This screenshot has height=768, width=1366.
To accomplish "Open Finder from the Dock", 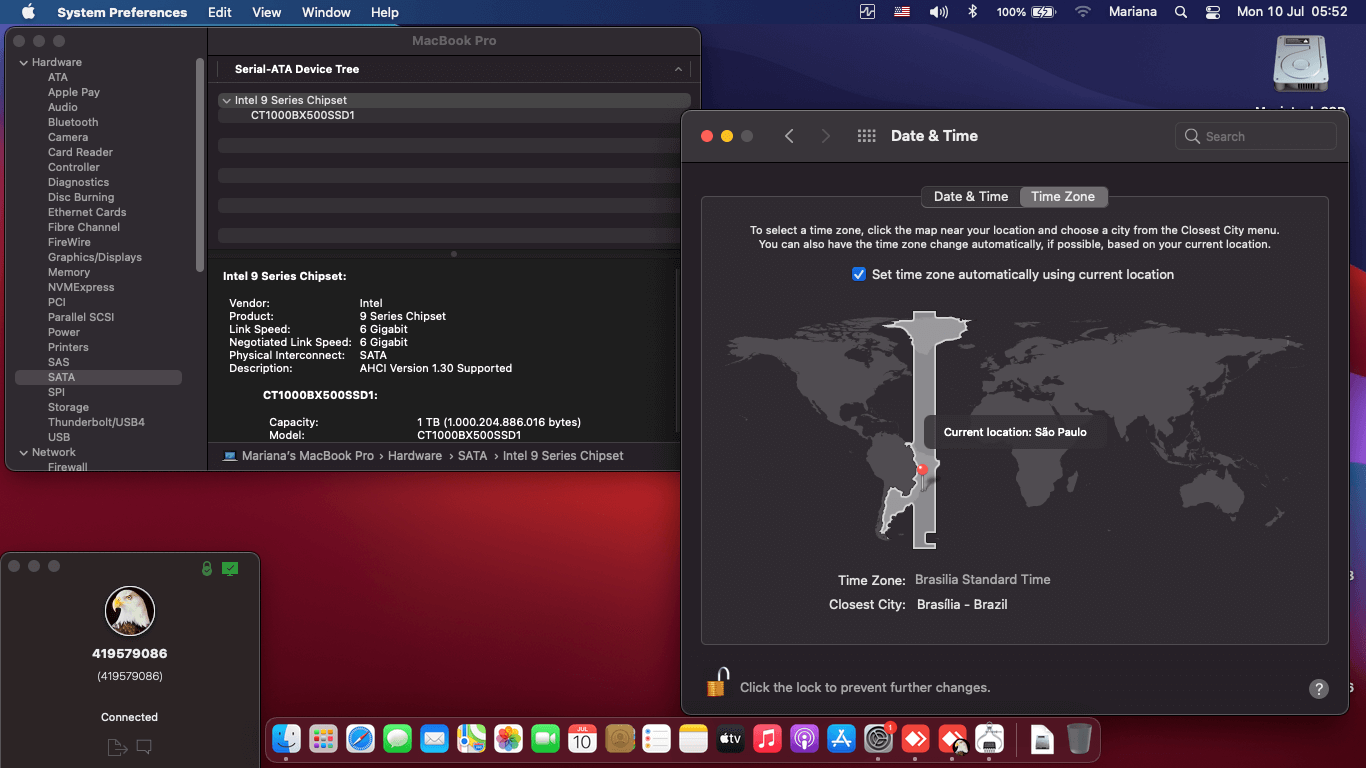I will (x=287, y=739).
